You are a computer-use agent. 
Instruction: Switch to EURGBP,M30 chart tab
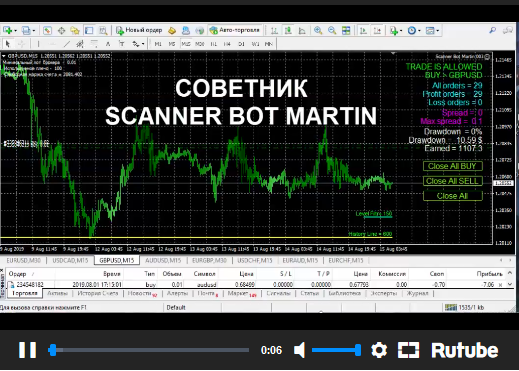point(209,260)
